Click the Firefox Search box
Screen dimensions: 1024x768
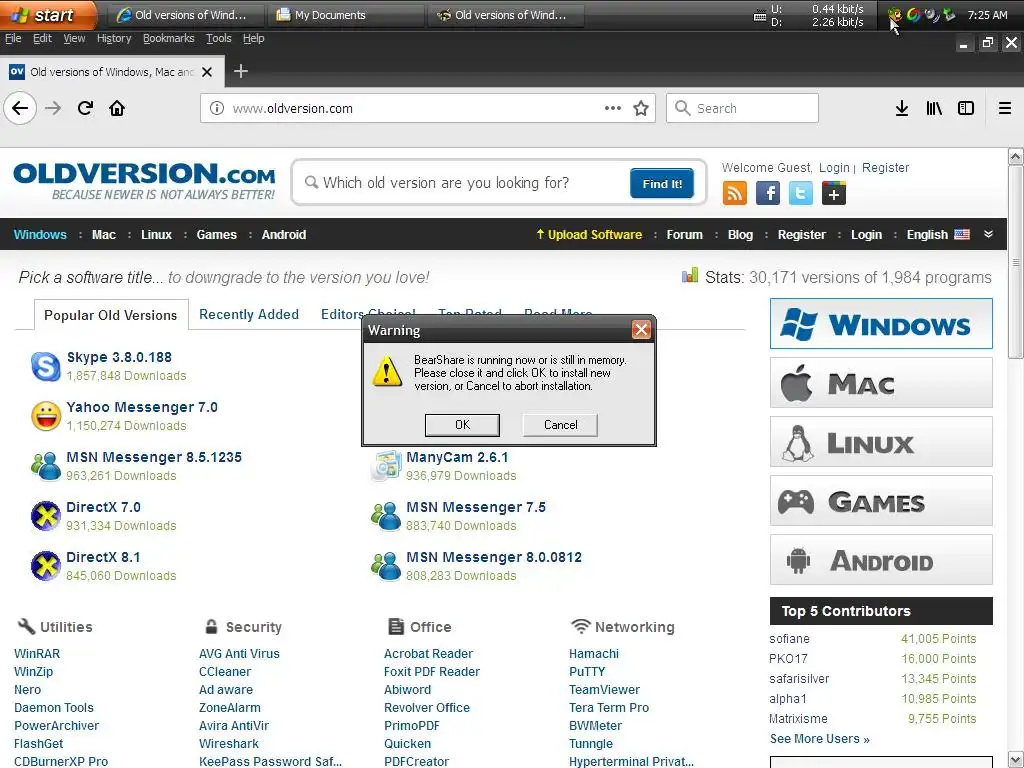(x=742, y=108)
